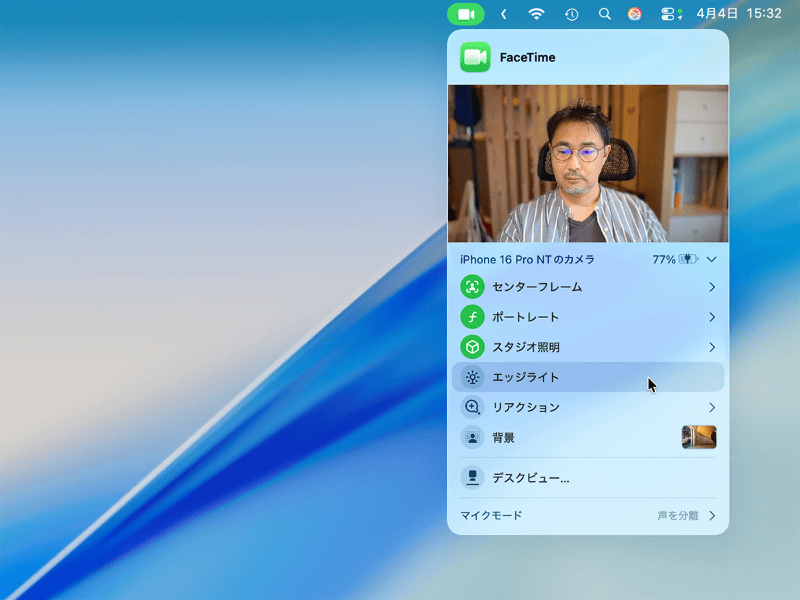Click スタジオ照明 label text

pos(526,347)
